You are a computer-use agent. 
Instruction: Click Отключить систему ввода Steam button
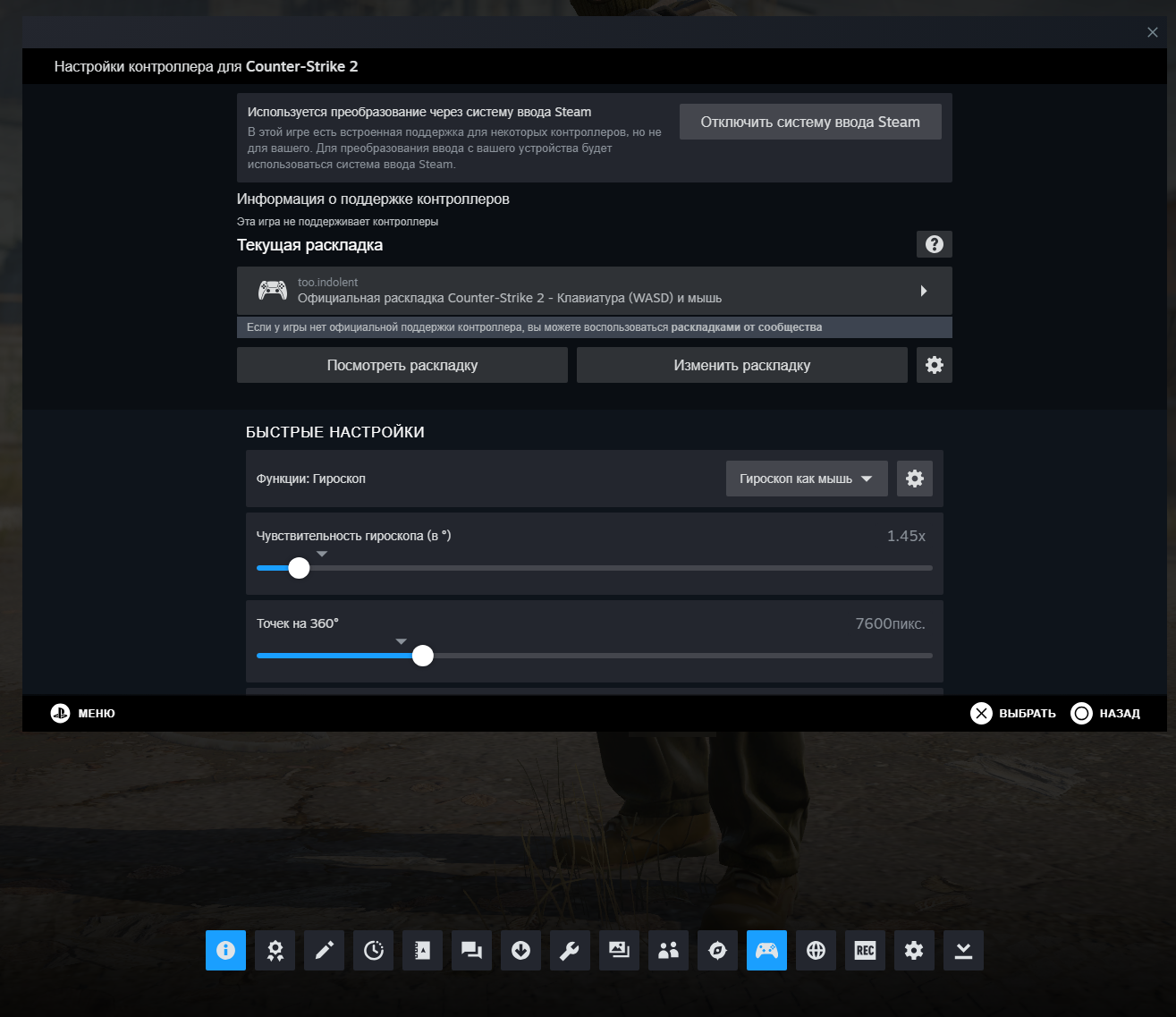click(x=810, y=122)
